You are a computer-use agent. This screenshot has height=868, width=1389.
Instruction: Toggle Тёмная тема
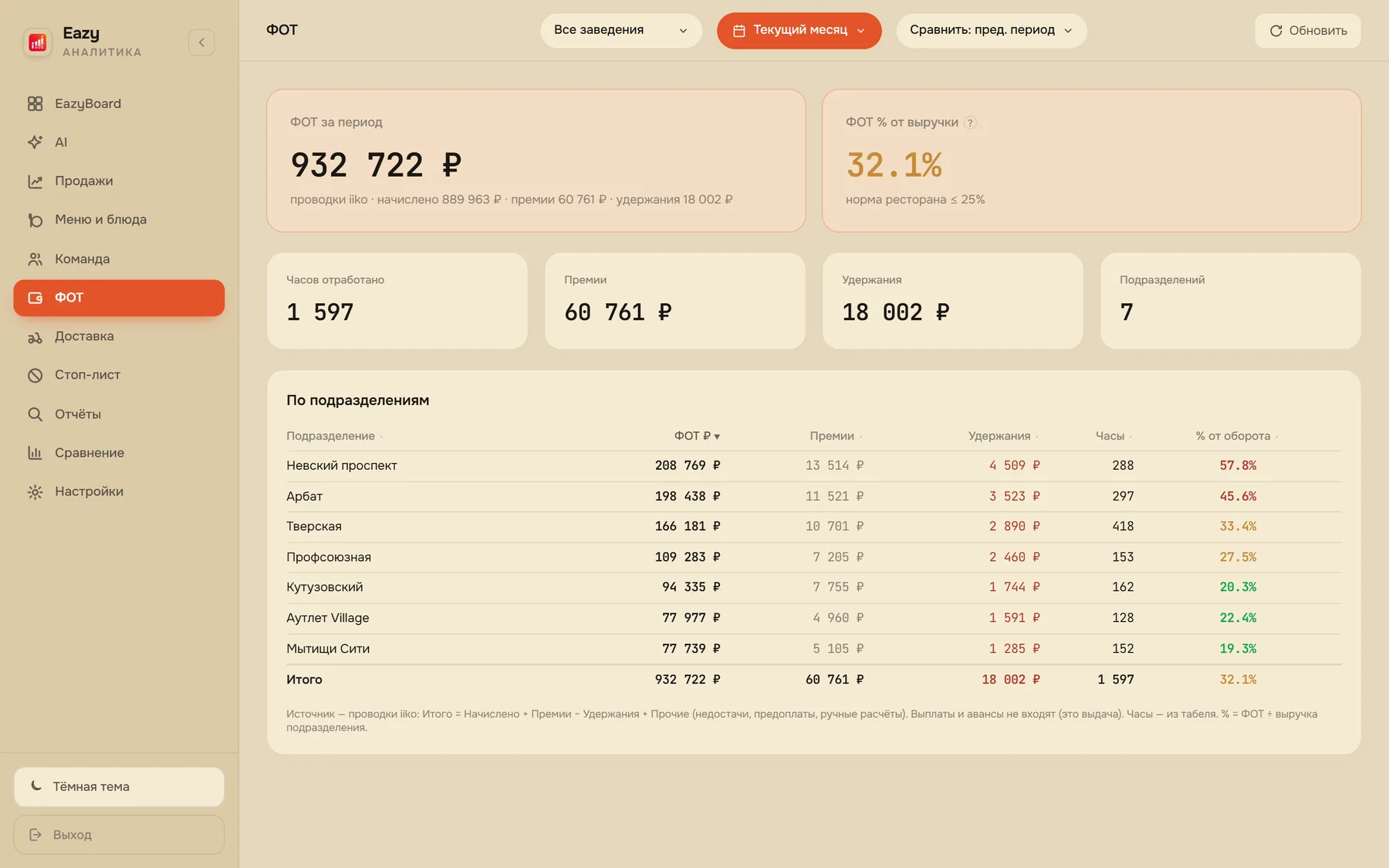[119, 786]
